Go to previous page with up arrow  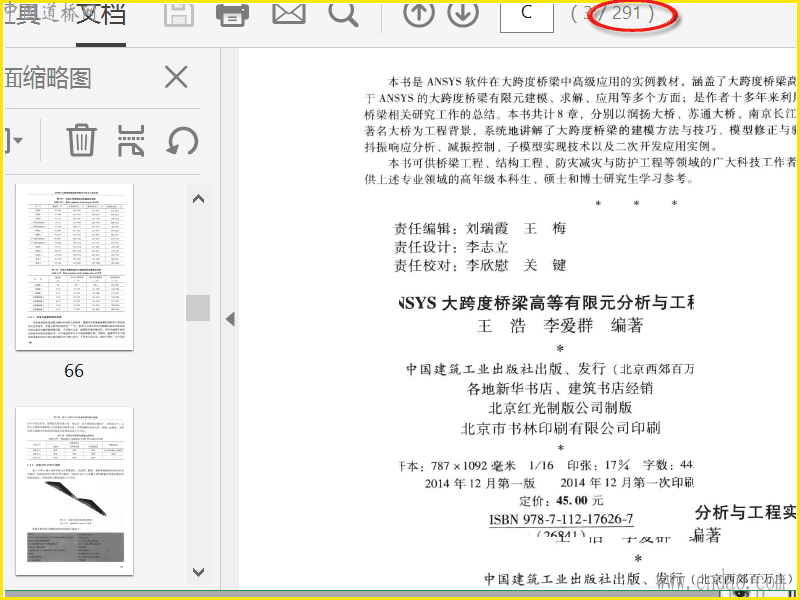pos(419,14)
